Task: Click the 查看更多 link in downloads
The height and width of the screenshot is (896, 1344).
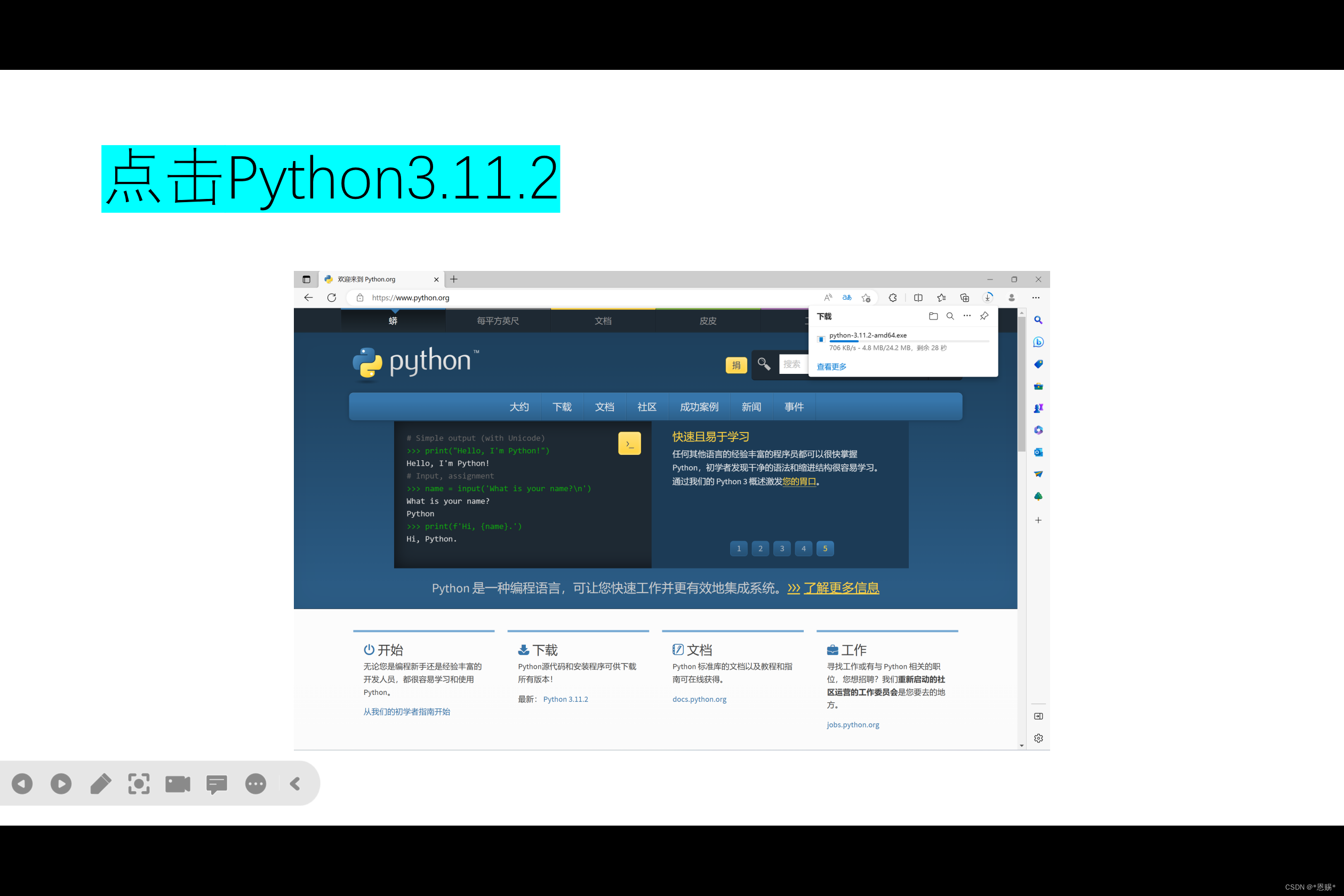Action: pos(831,366)
